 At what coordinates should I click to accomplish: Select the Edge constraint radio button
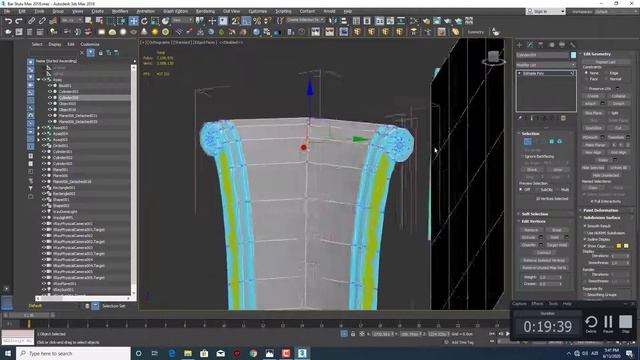pyautogui.click(x=606, y=73)
